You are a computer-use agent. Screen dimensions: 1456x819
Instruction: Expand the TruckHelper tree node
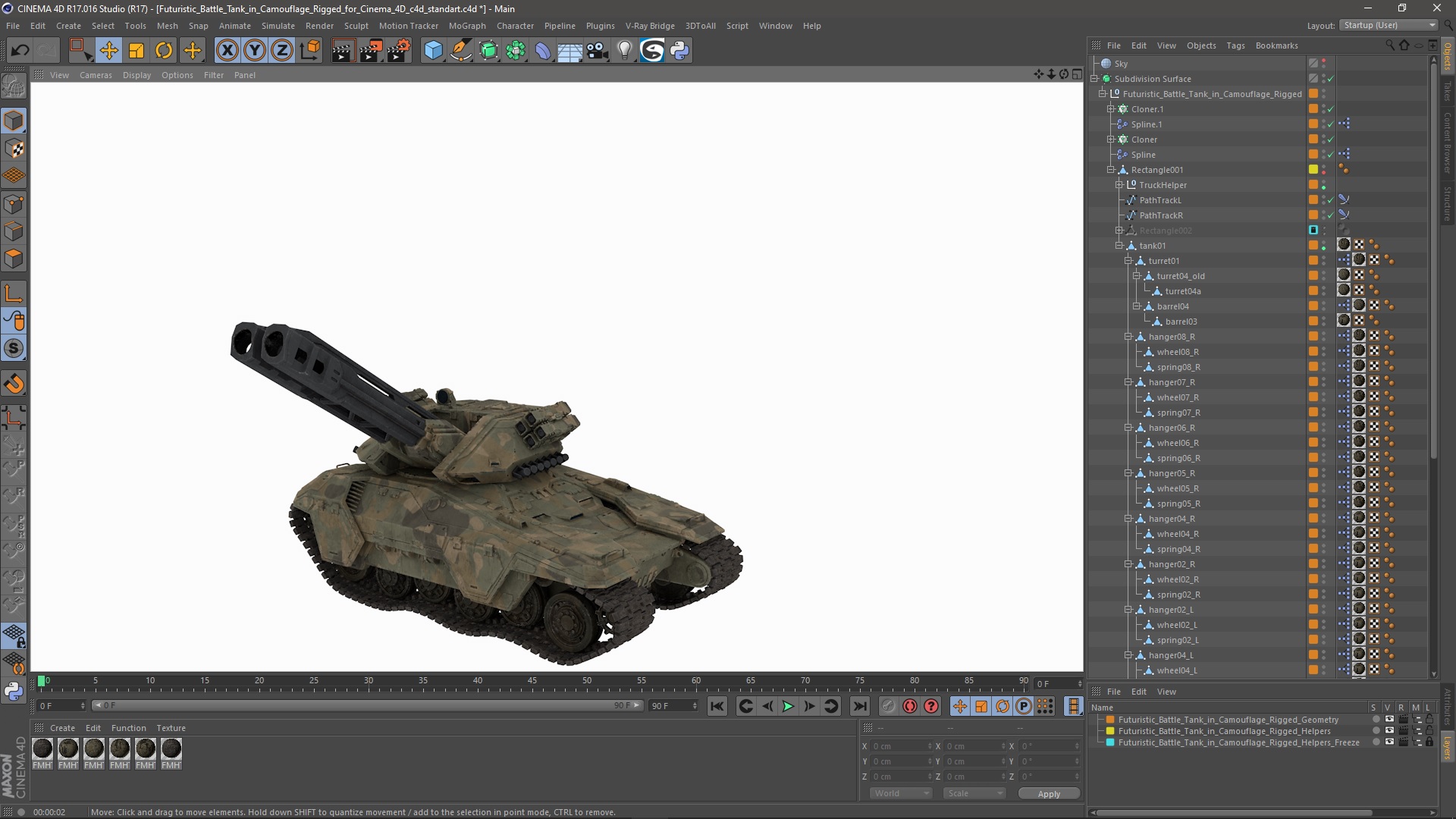click(x=1119, y=185)
